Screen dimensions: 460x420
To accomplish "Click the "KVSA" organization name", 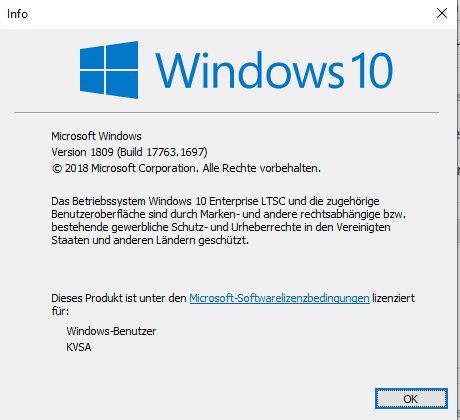I will [79, 347].
